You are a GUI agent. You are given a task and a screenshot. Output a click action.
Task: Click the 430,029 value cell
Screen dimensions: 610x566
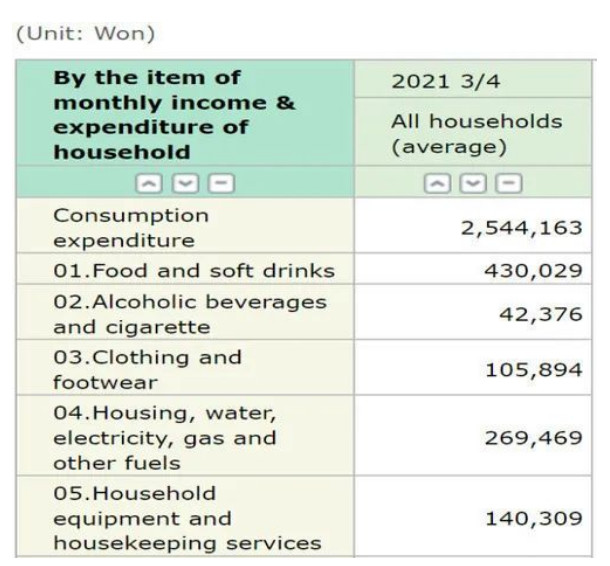(x=473, y=269)
